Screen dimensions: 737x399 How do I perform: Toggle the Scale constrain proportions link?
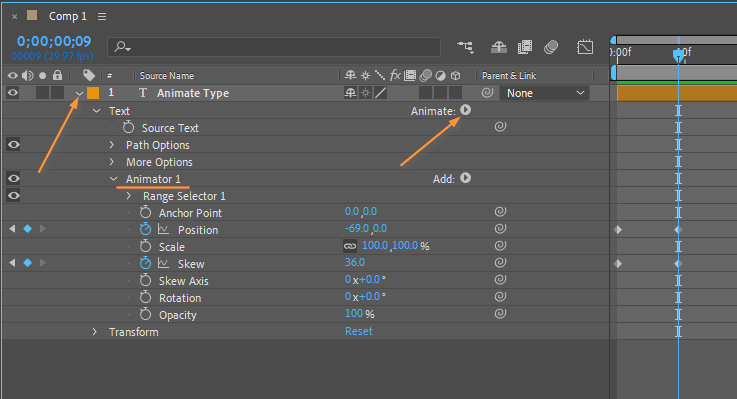(x=350, y=246)
